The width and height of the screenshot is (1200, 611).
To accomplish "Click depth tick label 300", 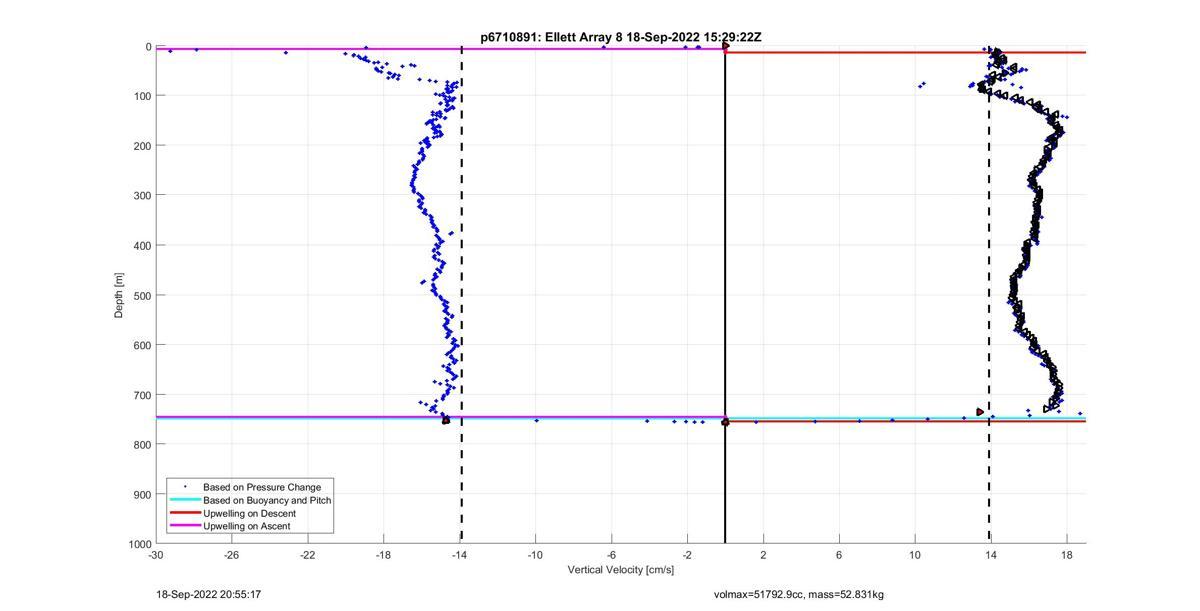I will click(143, 196).
